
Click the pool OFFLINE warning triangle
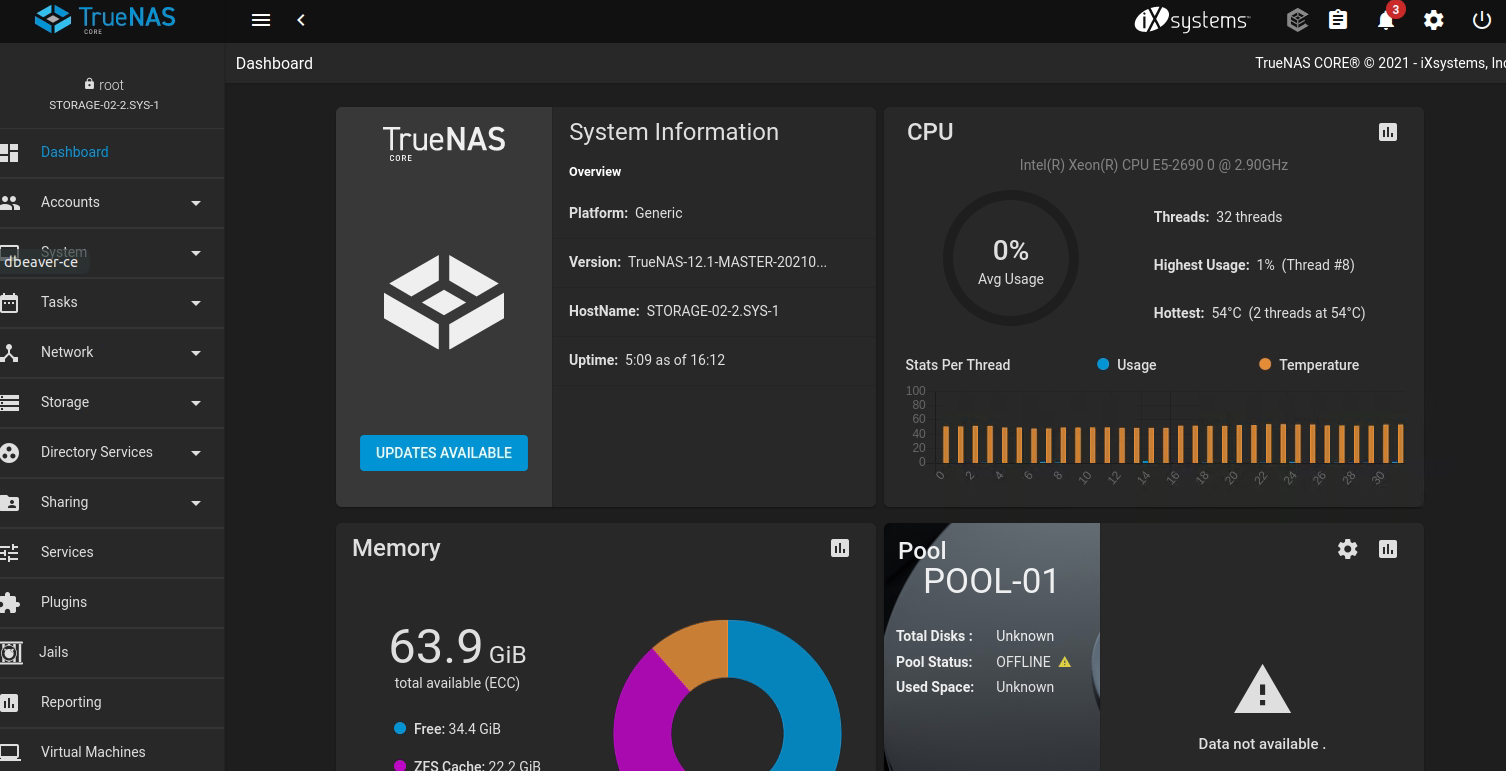coord(1064,662)
